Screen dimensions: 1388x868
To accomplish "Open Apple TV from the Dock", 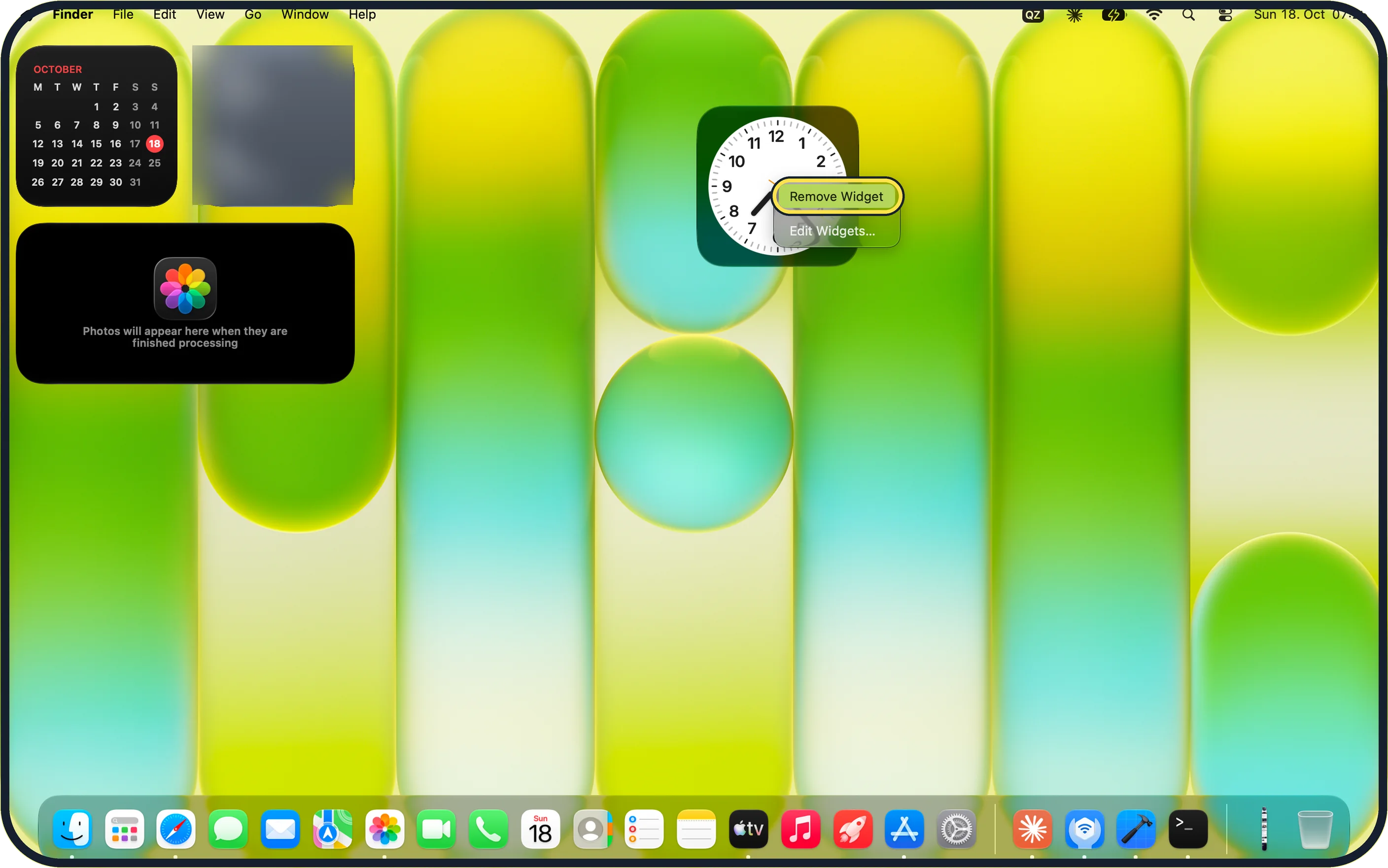I will tap(749, 829).
